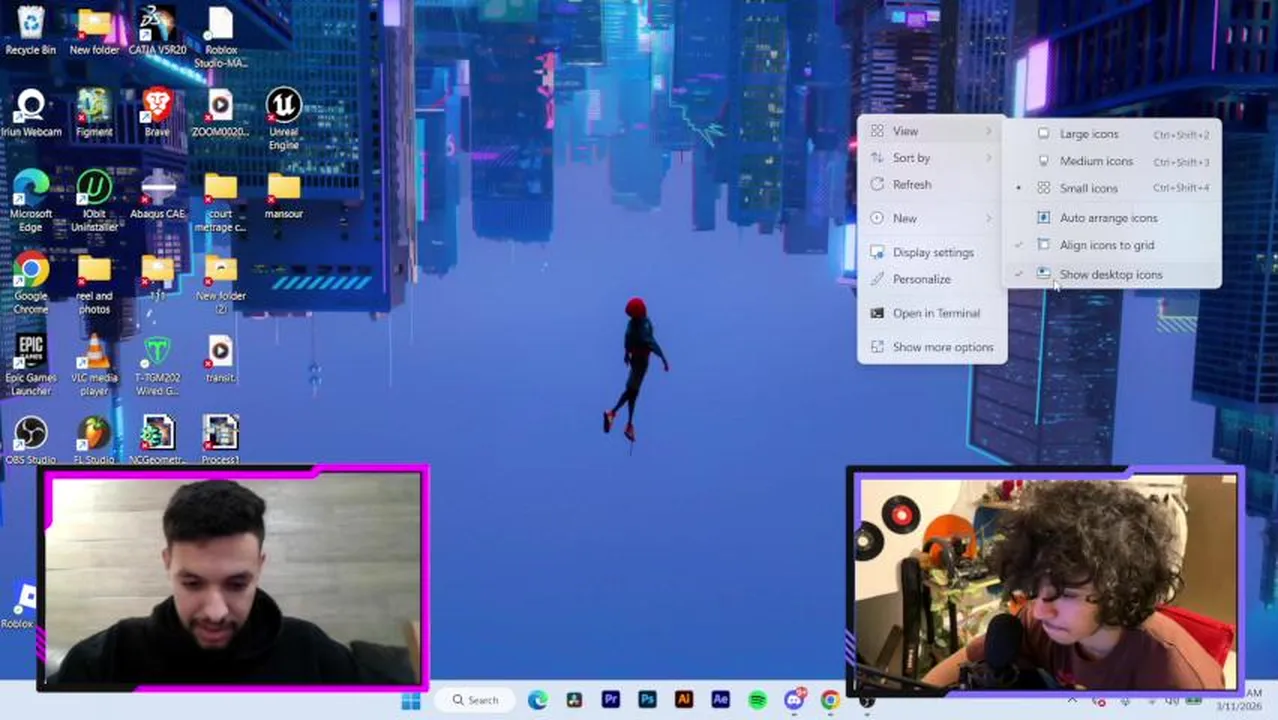Select Large icons view option
Image resolution: width=1278 pixels, height=720 pixels.
point(1112,134)
